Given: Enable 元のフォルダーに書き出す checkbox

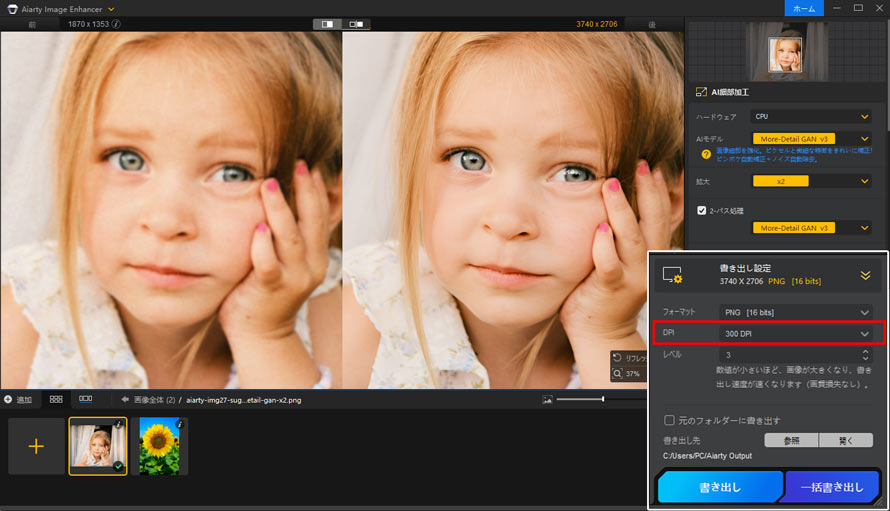Looking at the screenshot, I should click(x=669, y=420).
